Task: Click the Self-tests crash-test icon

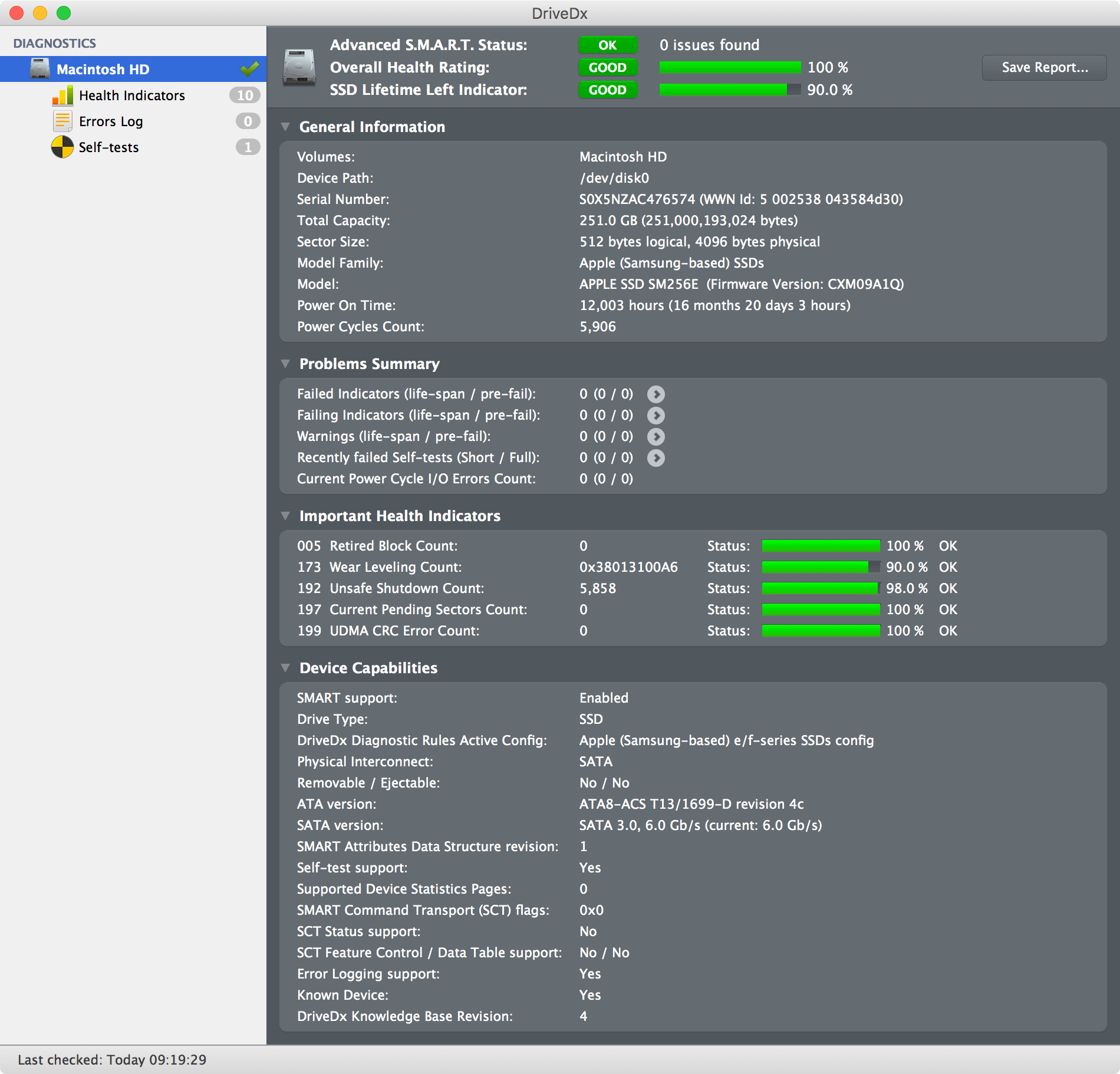Action: click(62, 147)
